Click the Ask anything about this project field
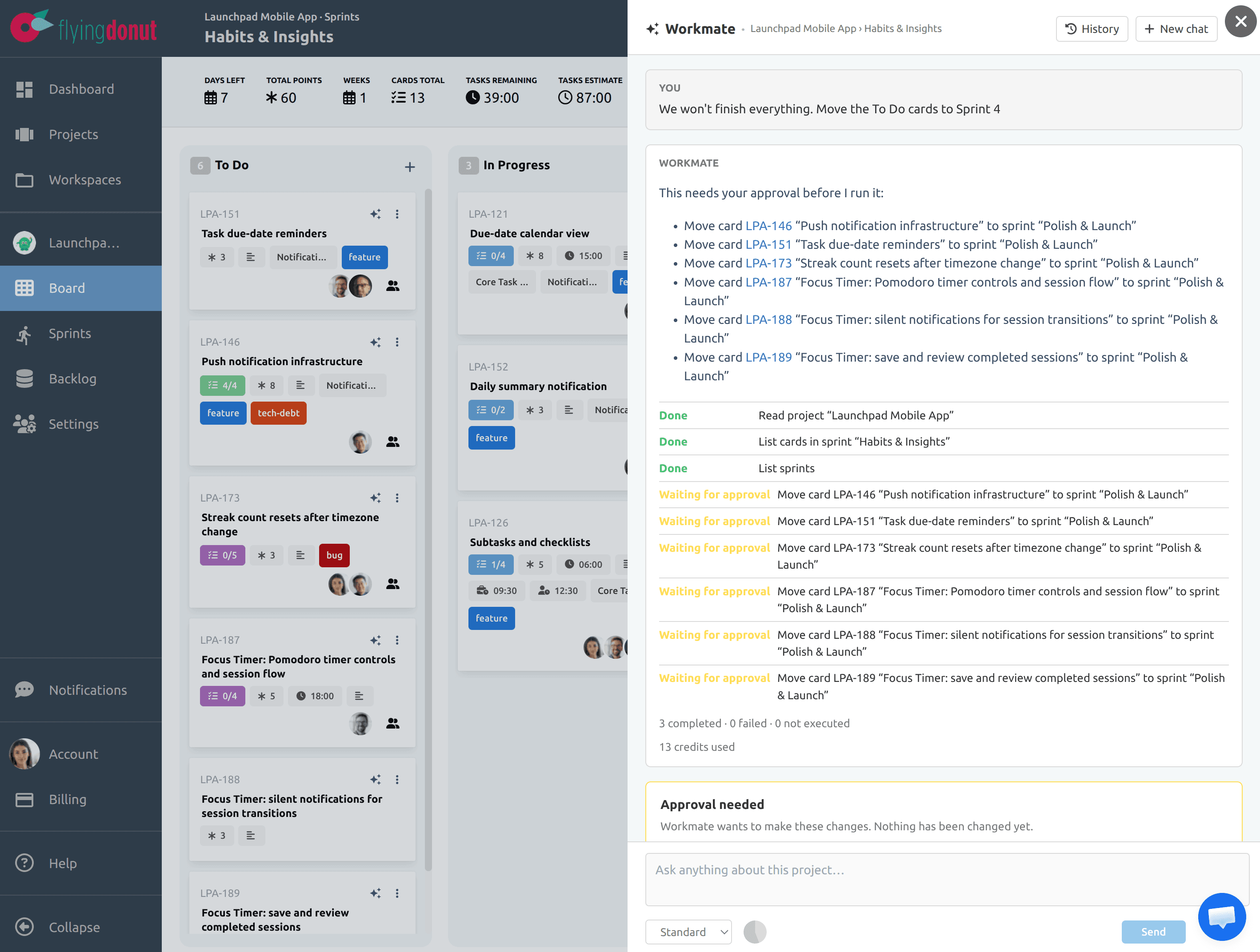Screen dimensions: 1260x952 947,879
